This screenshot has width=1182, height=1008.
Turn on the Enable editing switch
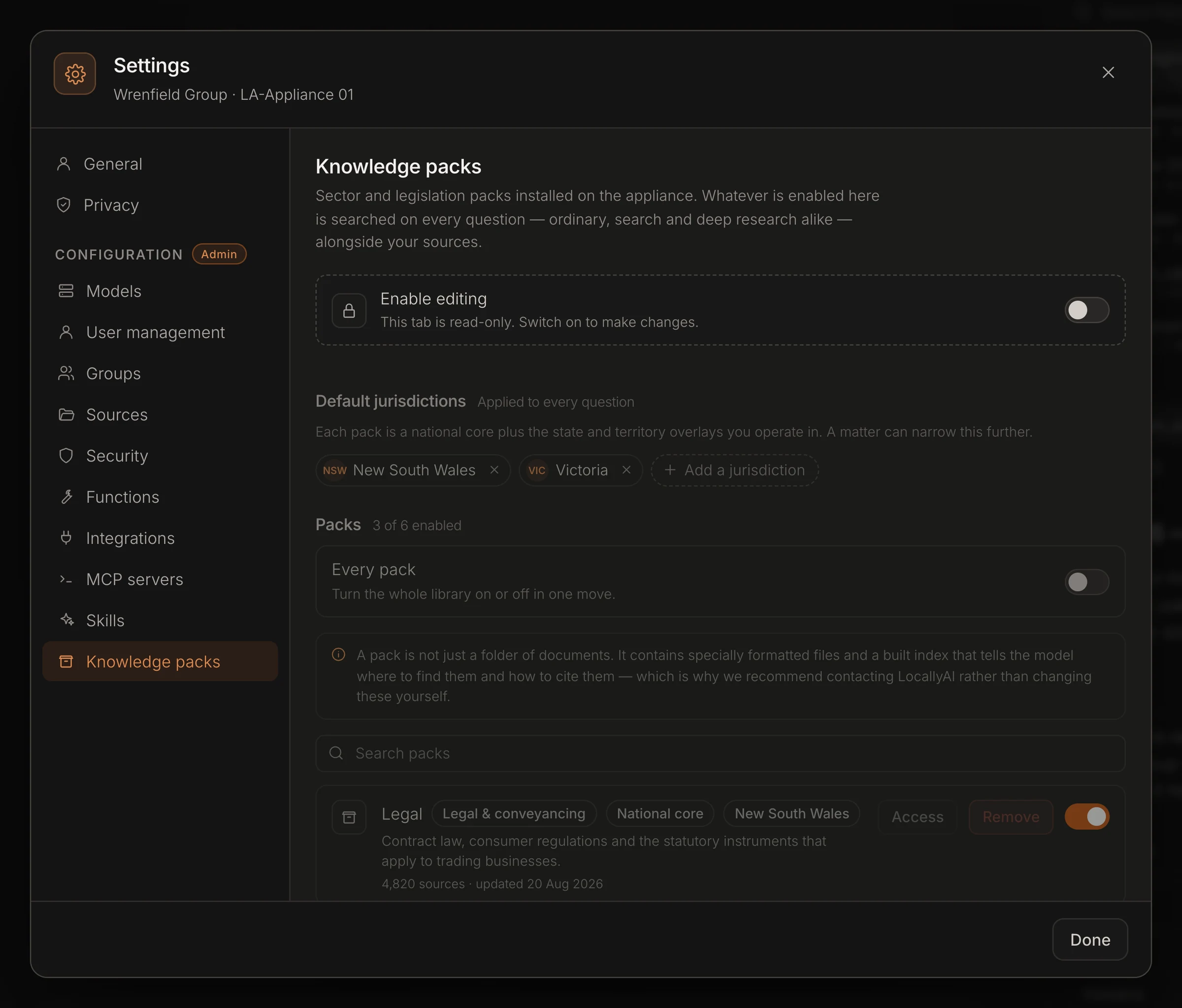[x=1087, y=310]
